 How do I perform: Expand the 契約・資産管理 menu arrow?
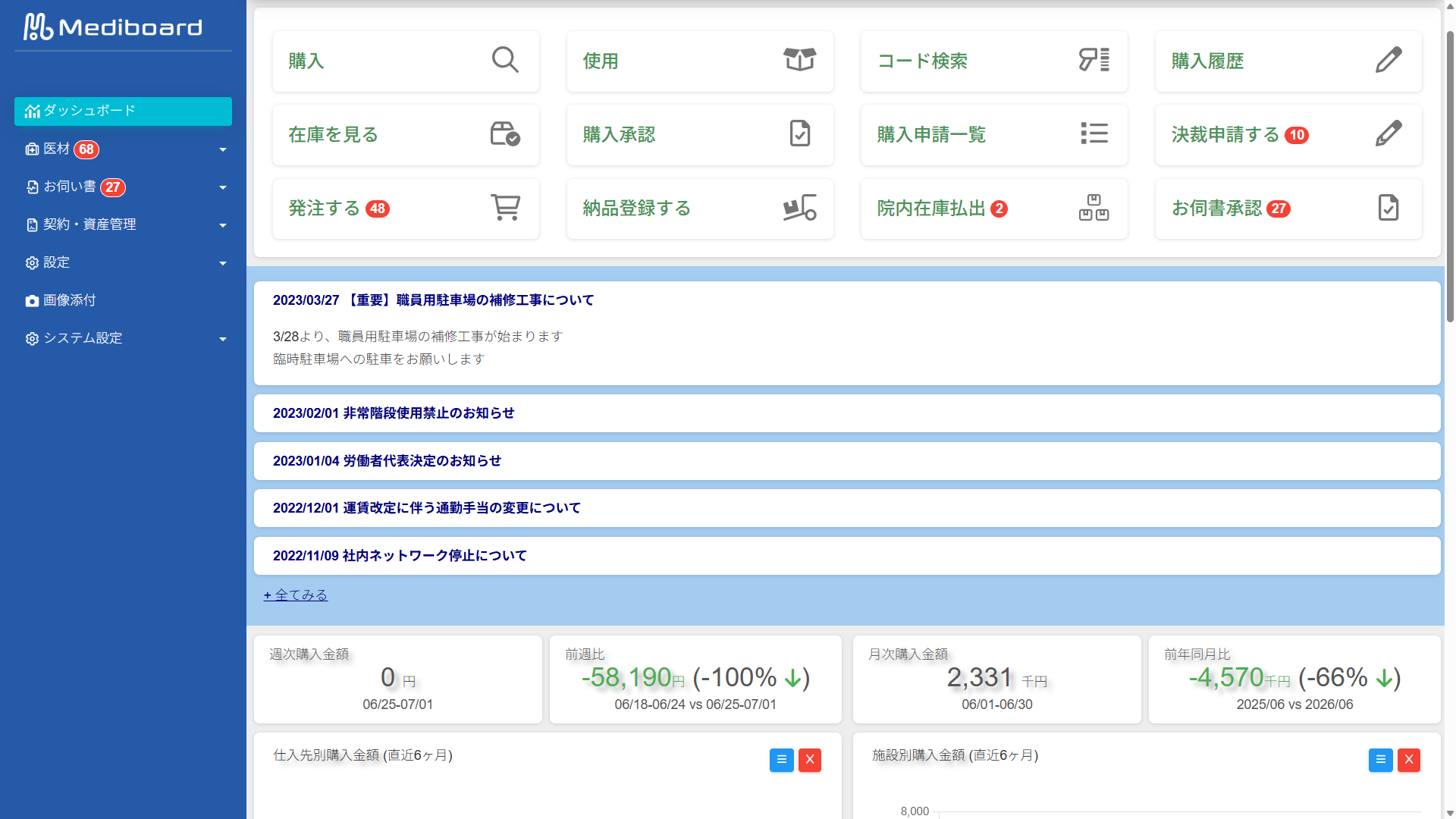[x=223, y=226]
